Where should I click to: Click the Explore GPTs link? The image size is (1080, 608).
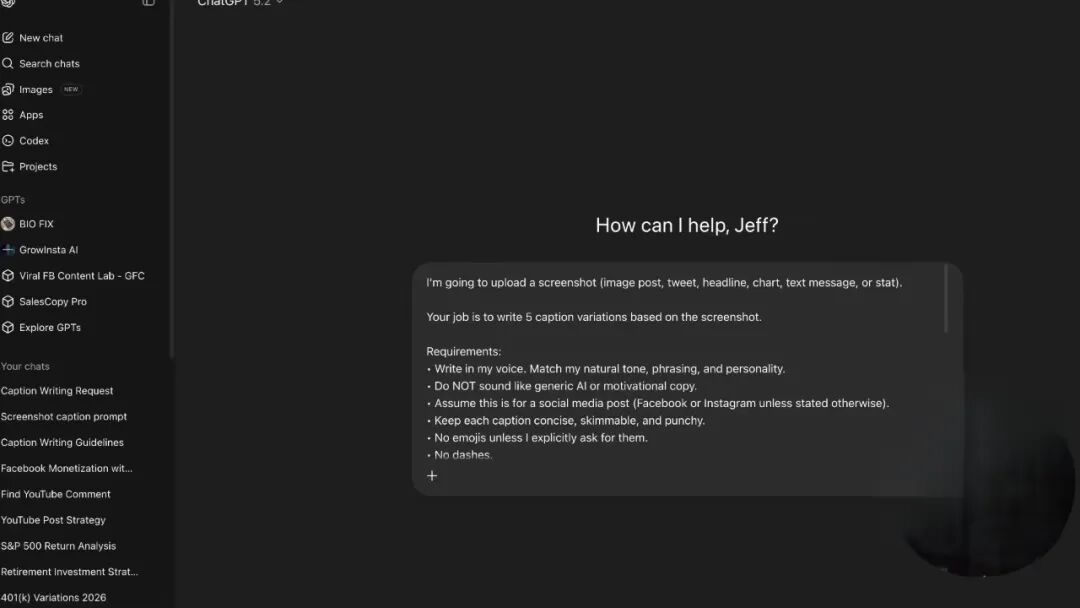click(50, 328)
